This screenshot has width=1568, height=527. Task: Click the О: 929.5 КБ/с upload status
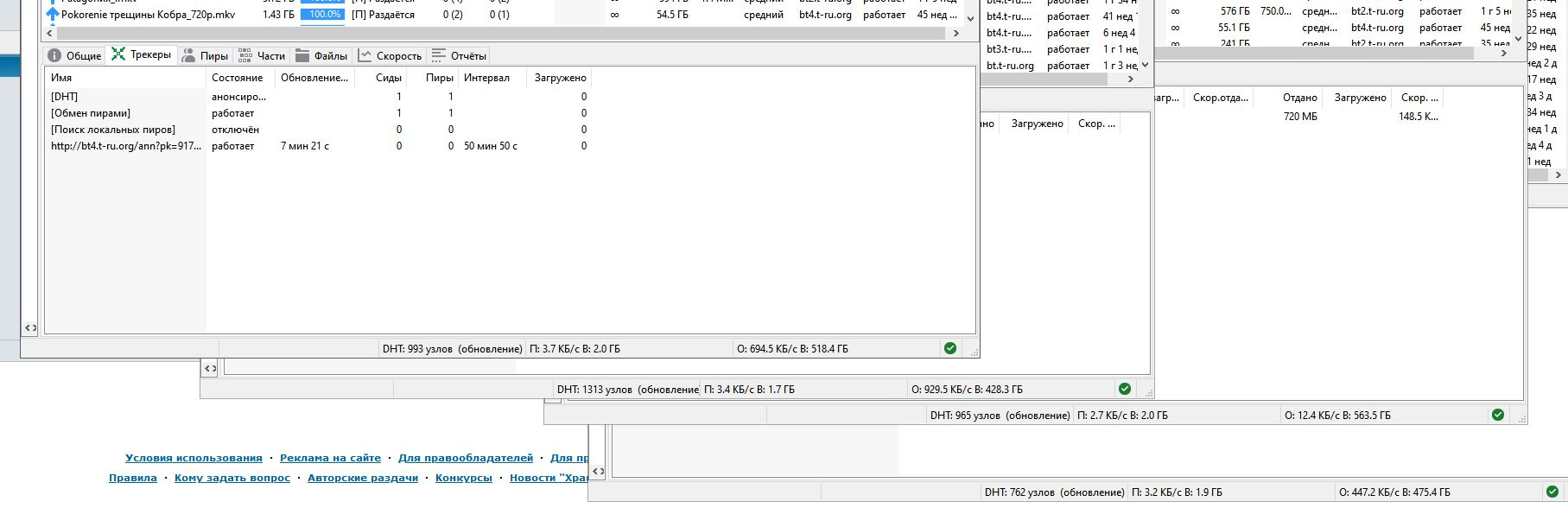967,390
